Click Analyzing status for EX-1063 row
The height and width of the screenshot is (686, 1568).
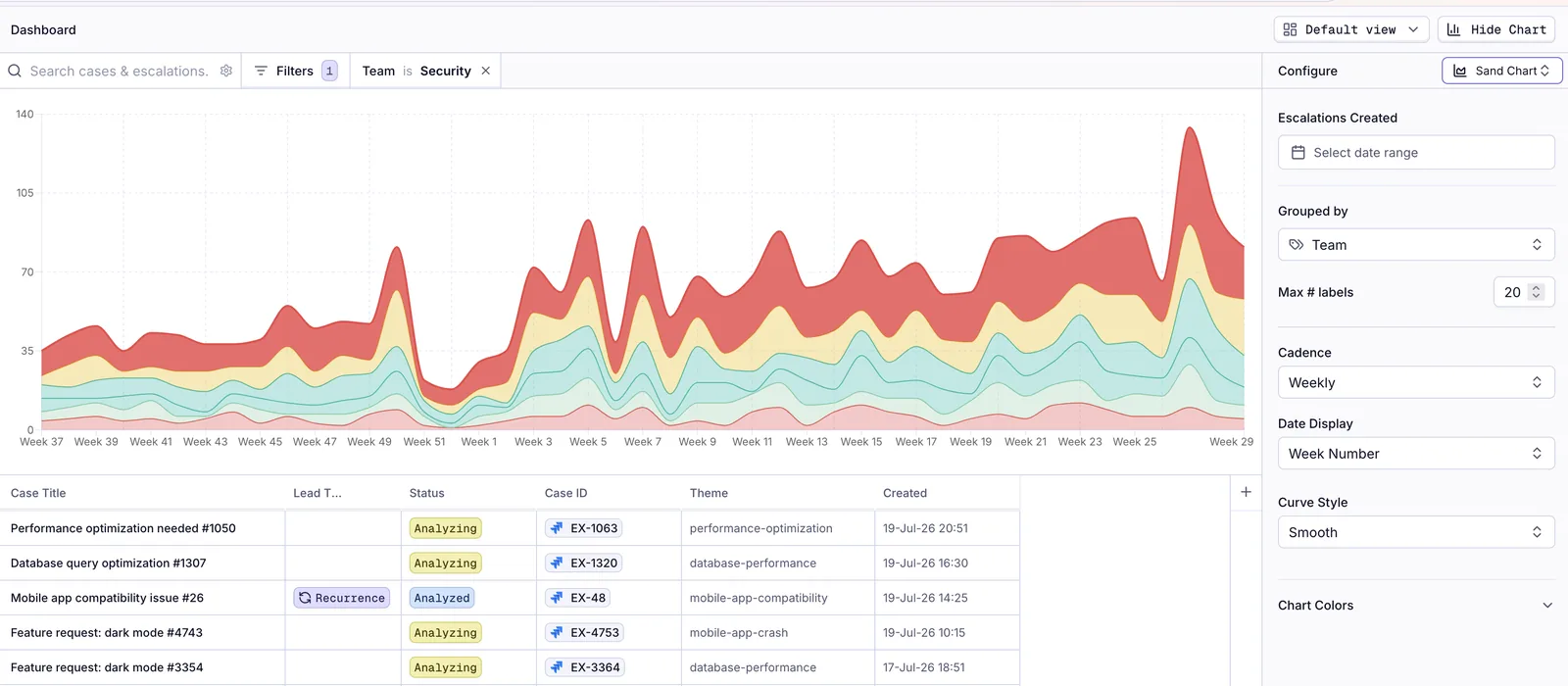click(446, 528)
